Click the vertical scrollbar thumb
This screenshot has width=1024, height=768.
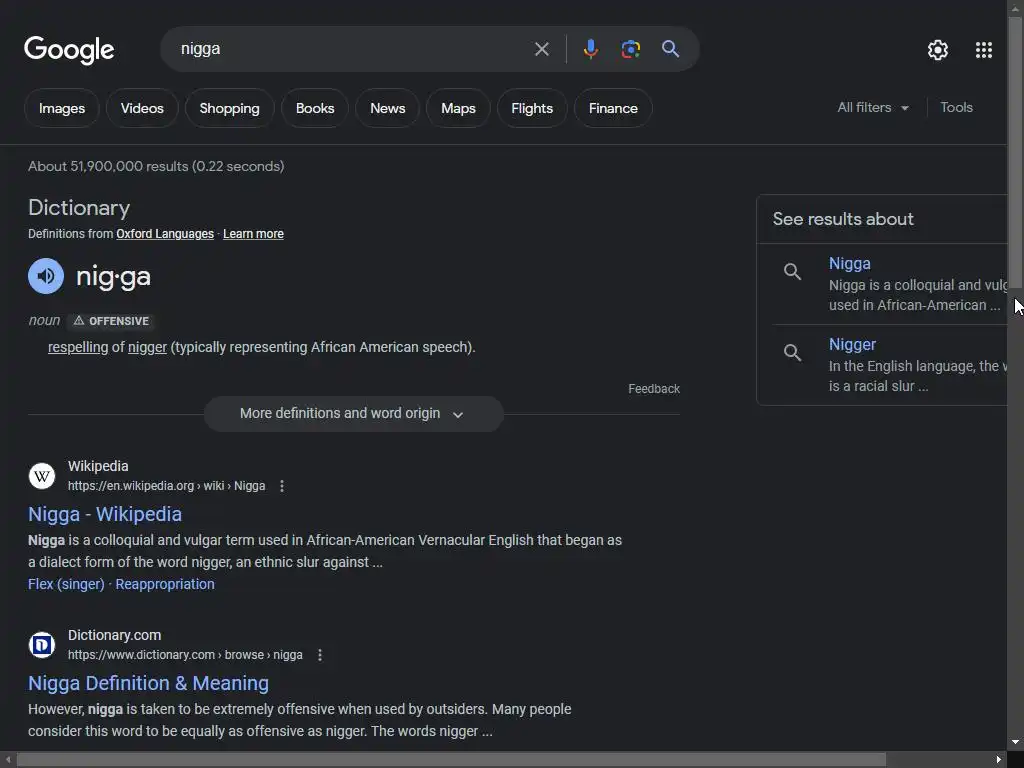(1015, 150)
